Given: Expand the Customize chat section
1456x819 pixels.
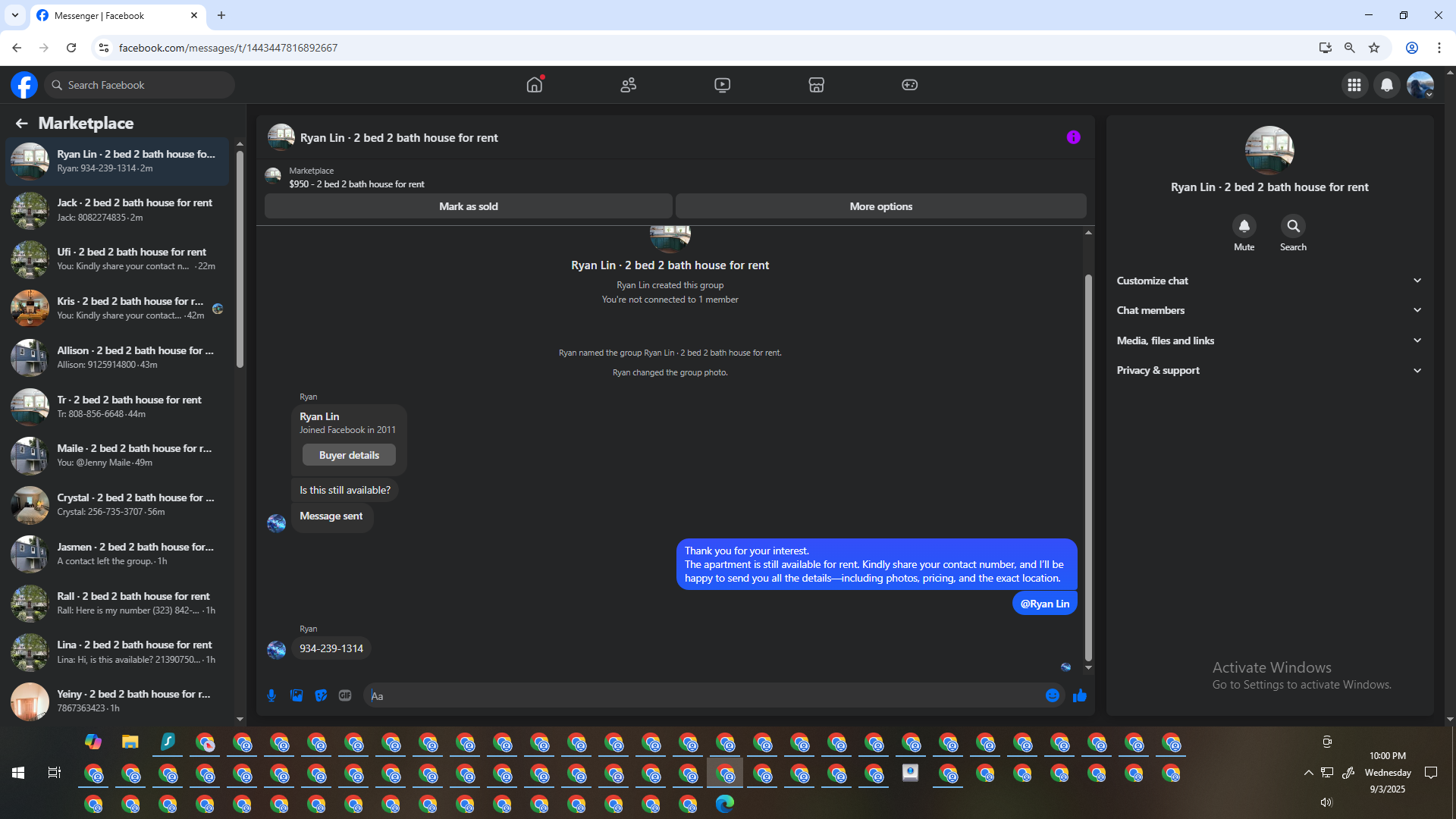Looking at the screenshot, I should (1269, 281).
